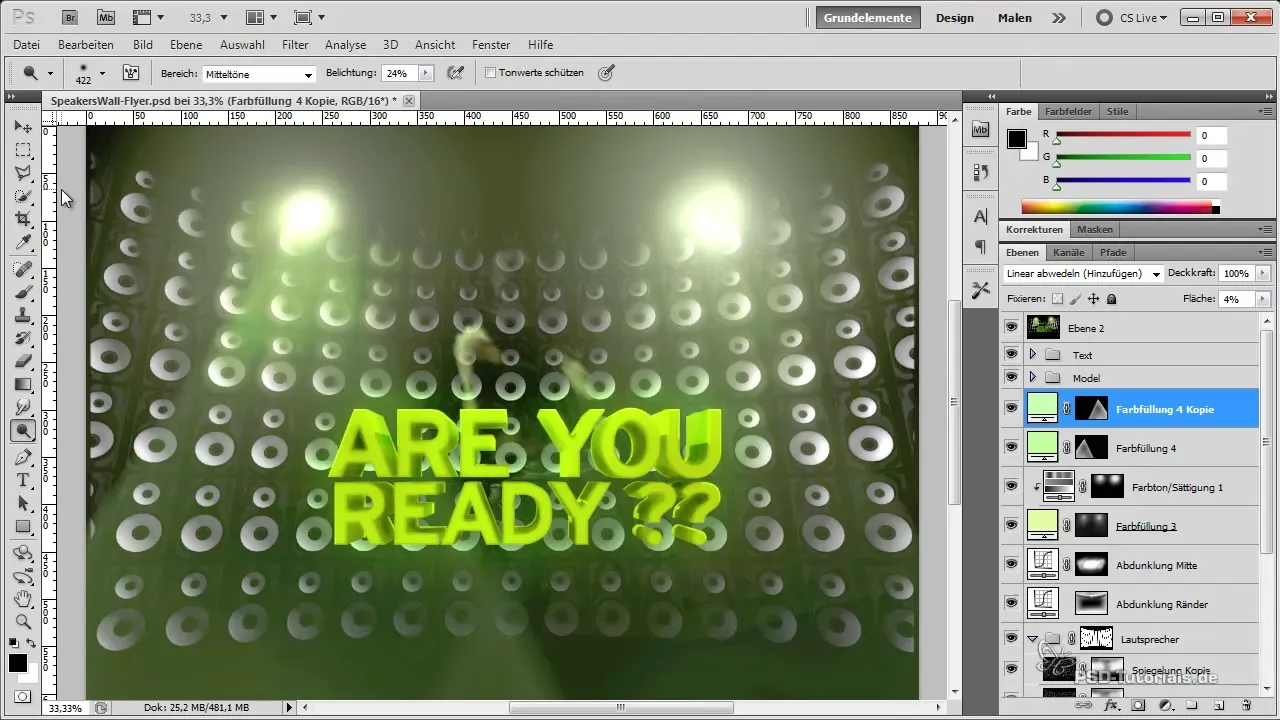Open Mini Bridge from the top bar

105,17
